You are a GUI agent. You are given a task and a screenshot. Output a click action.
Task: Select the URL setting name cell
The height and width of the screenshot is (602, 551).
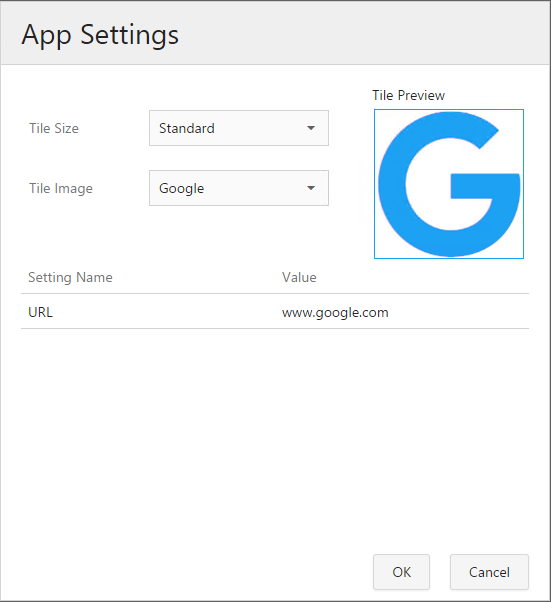40,313
